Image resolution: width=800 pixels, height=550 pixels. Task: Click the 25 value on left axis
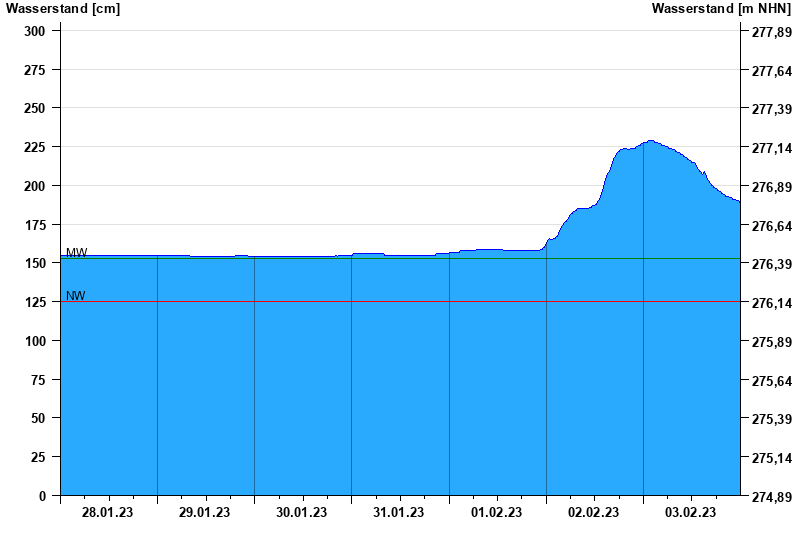coord(38,457)
